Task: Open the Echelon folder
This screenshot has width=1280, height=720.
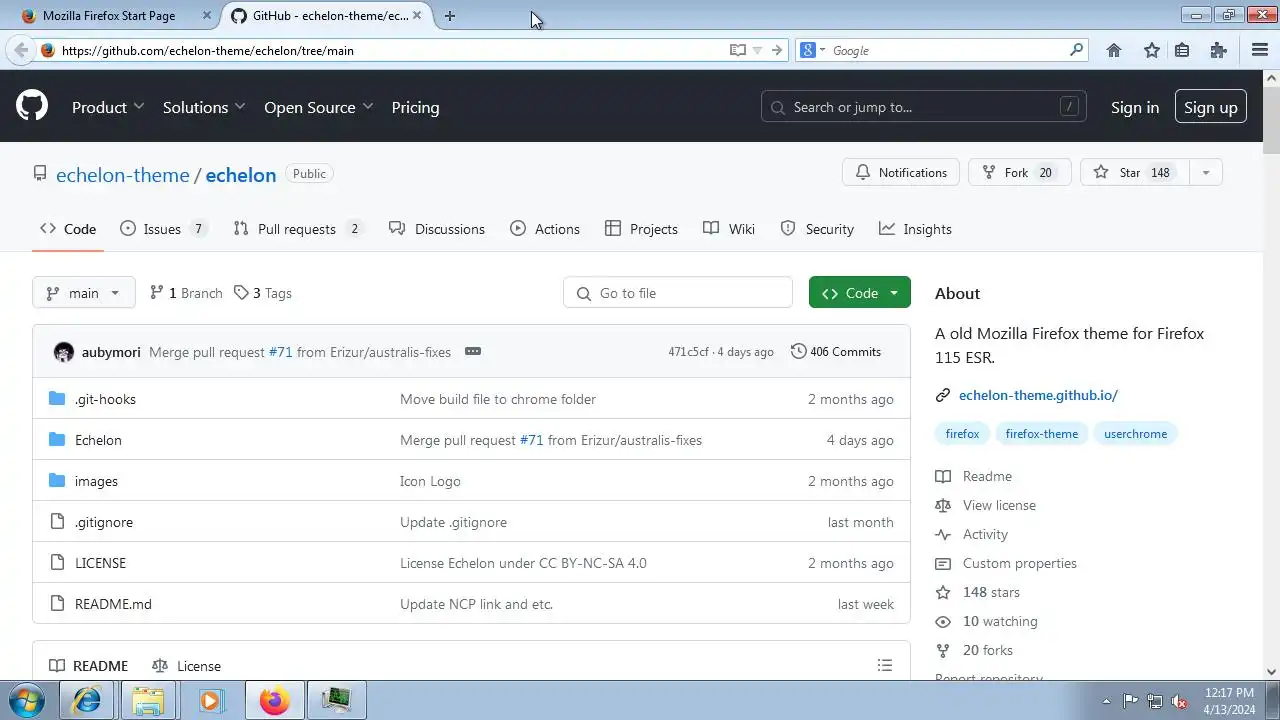Action: (98, 440)
